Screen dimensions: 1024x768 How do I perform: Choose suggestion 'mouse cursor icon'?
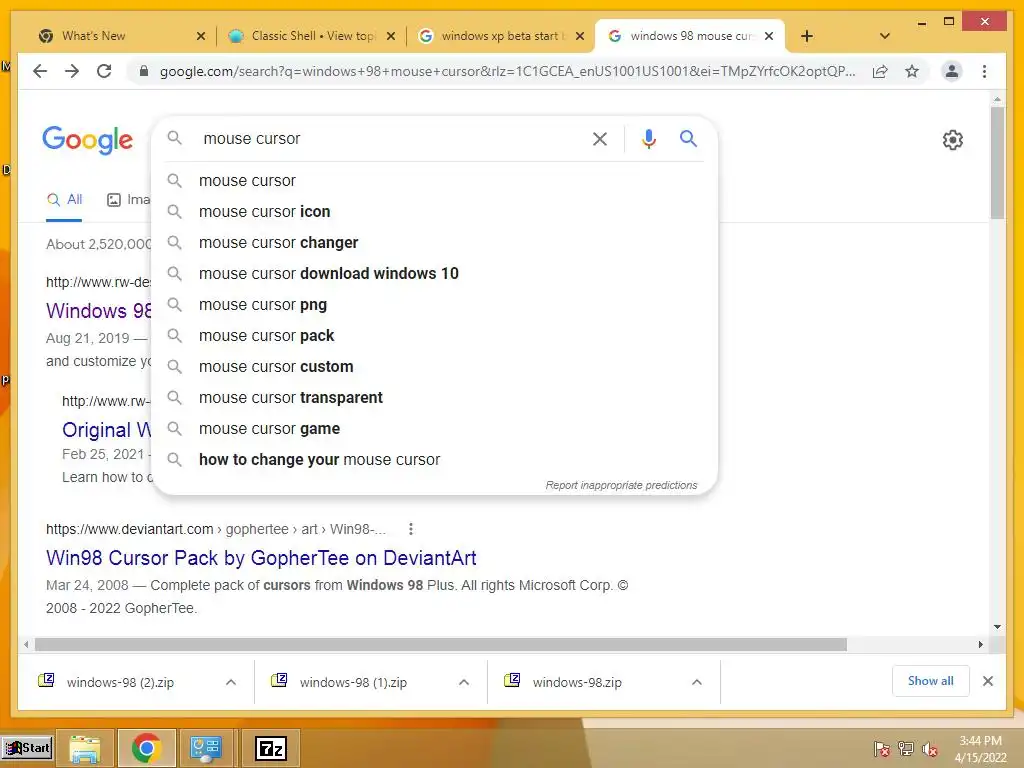coord(435,212)
